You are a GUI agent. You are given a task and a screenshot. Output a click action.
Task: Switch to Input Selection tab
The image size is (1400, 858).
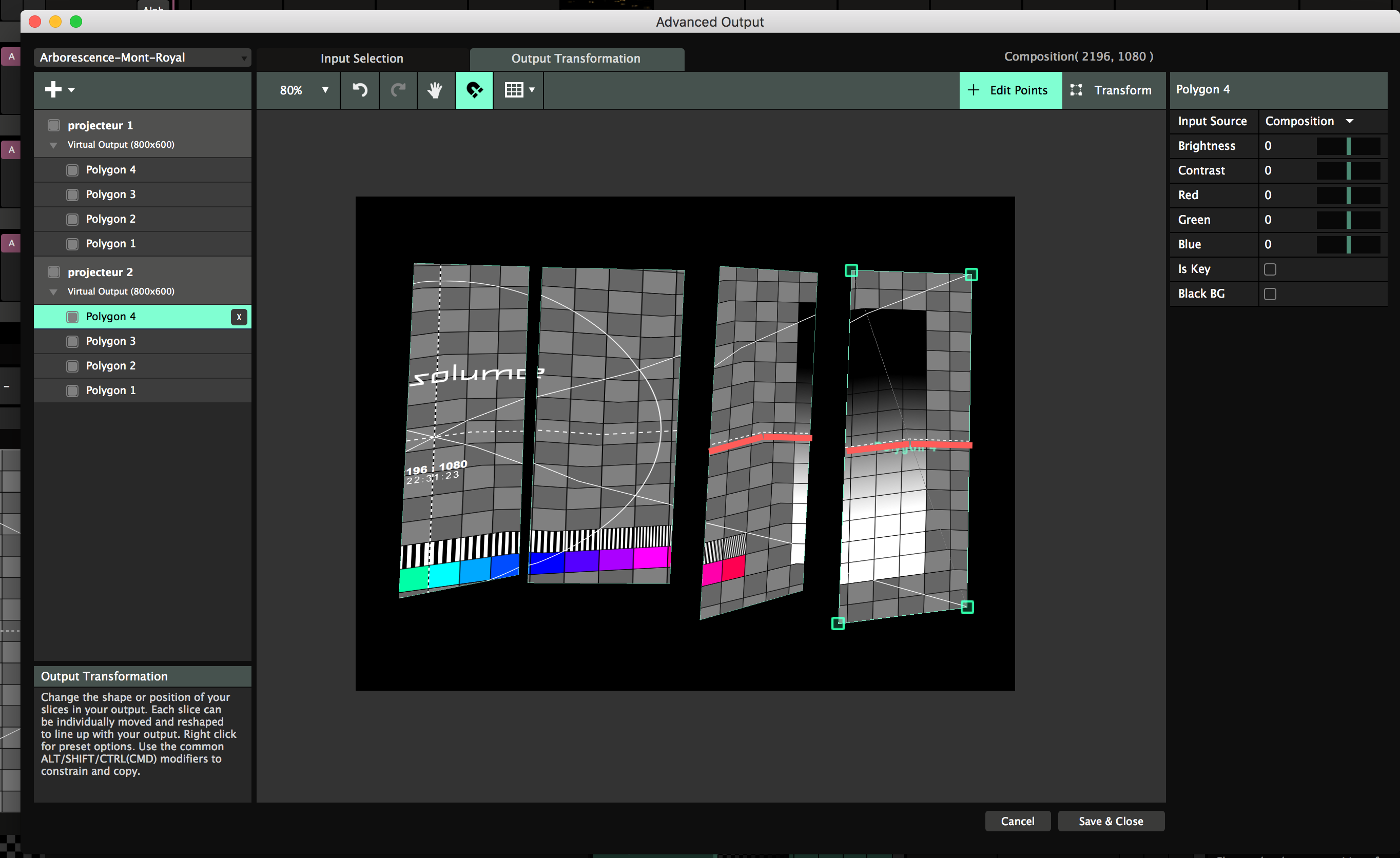click(361, 59)
